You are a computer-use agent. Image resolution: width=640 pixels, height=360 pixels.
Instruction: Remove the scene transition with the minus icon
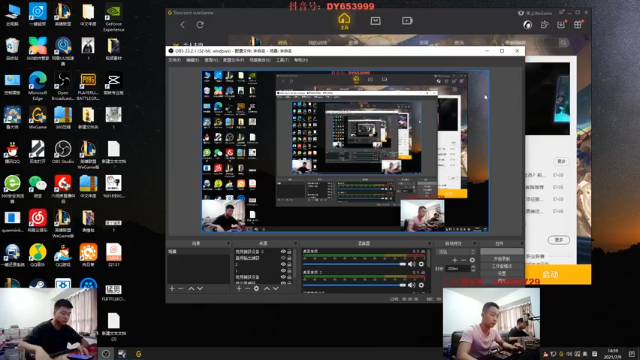(463, 260)
